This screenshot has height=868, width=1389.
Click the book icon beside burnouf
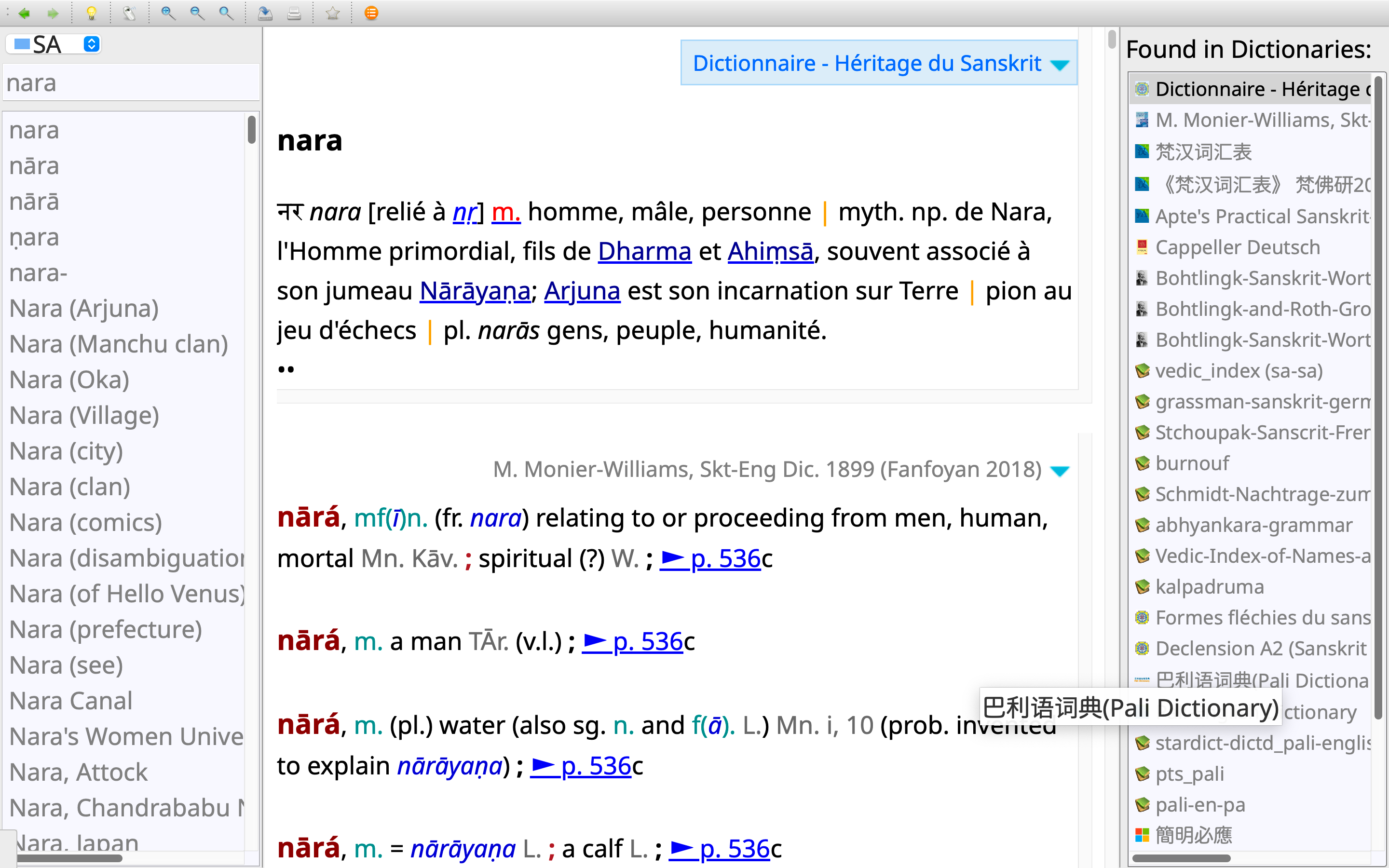tap(1142, 463)
